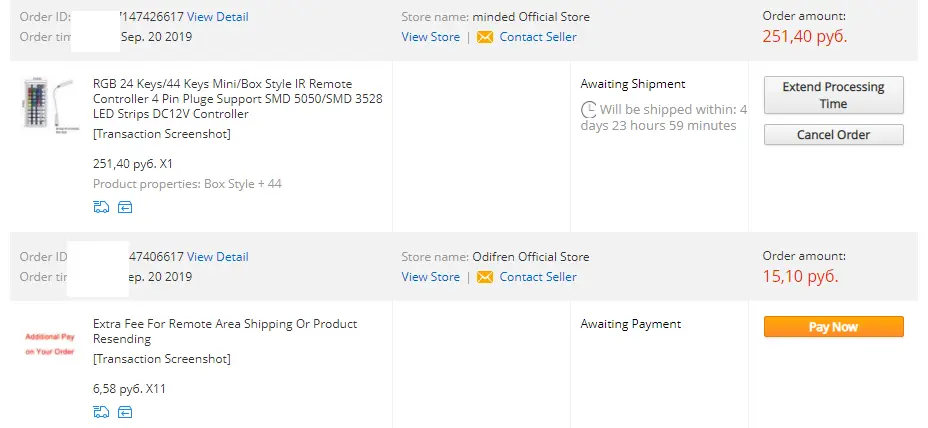The image size is (928, 428).
Task: Open View Detail for the first order
Action: point(218,17)
